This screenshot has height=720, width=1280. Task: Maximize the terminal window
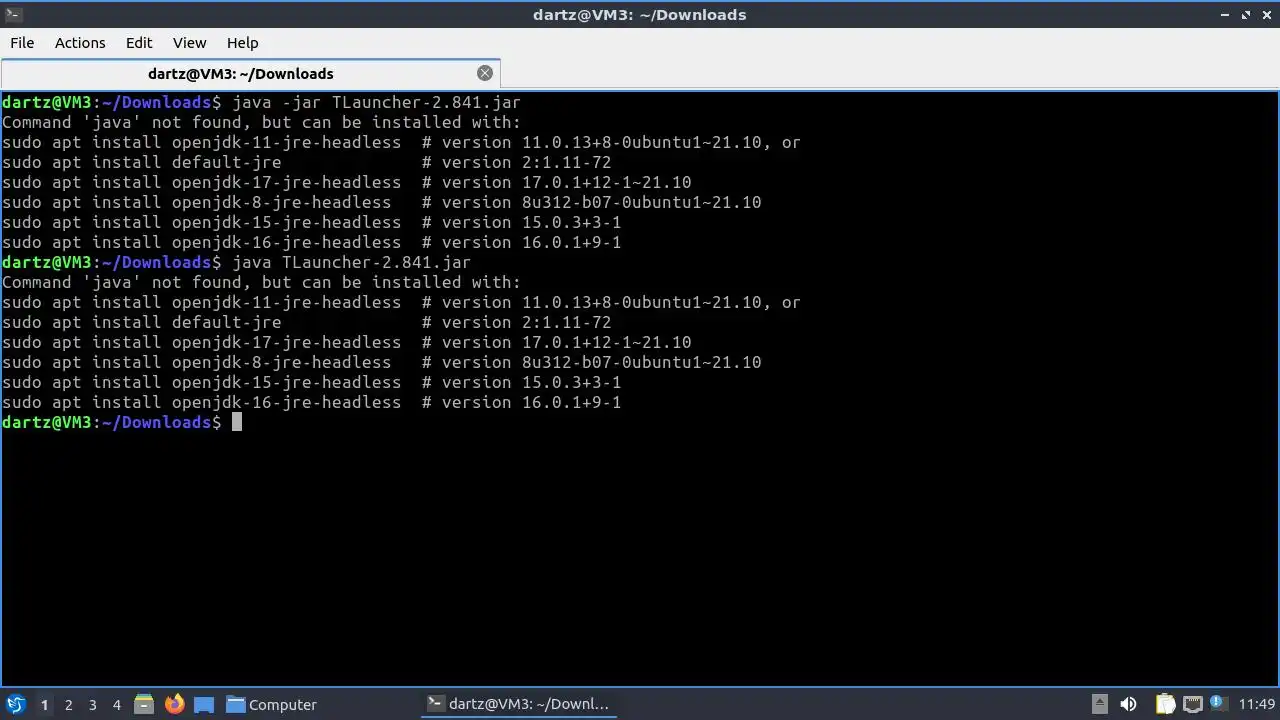pos(1246,15)
